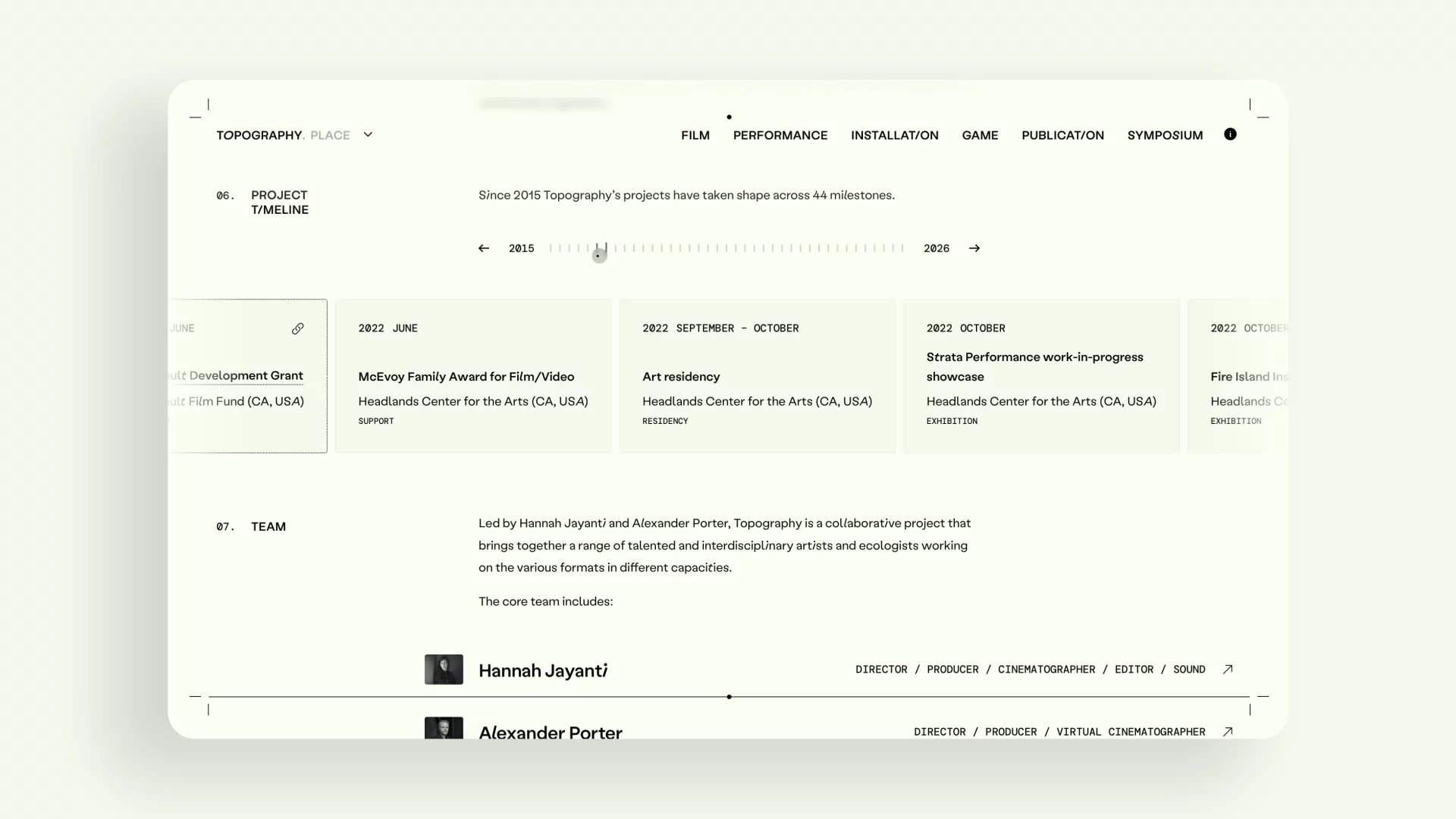Click the timeline slider handle
Screen dimensions: 1456x819
[599, 256]
